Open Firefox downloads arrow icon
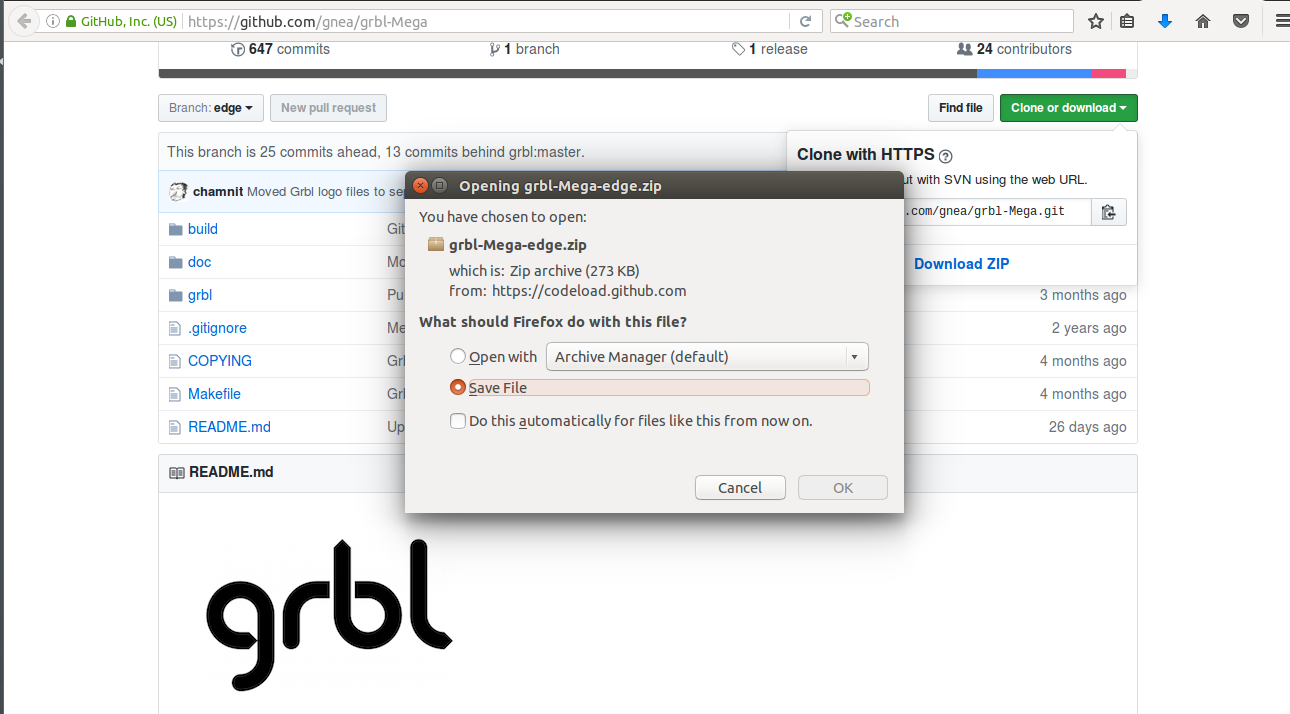Viewport: 1290px width, 714px height. tap(1165, 21)
